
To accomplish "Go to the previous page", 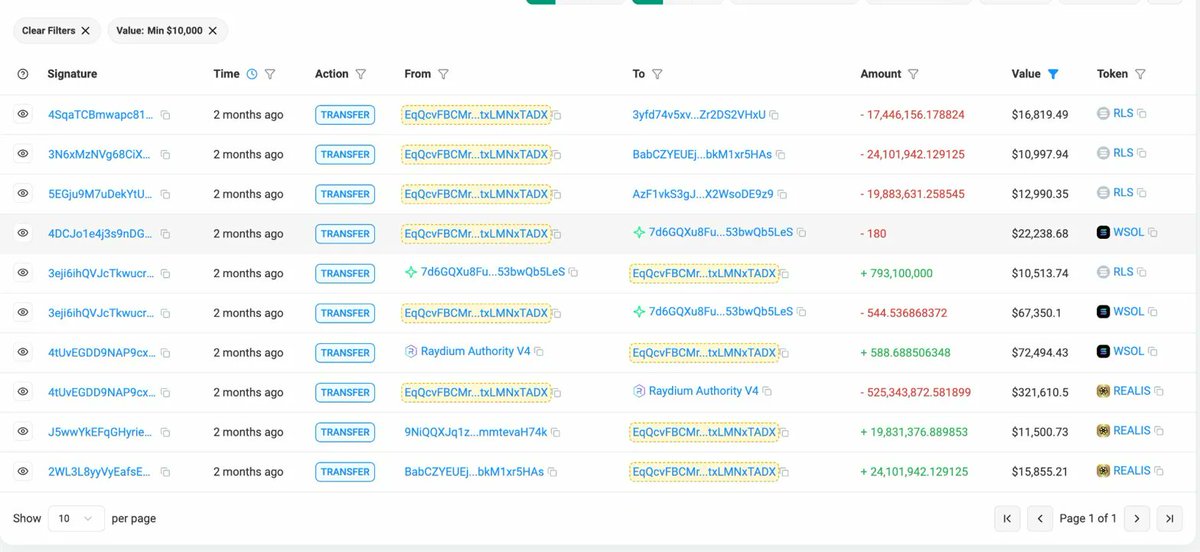I will coord(1041,518).
